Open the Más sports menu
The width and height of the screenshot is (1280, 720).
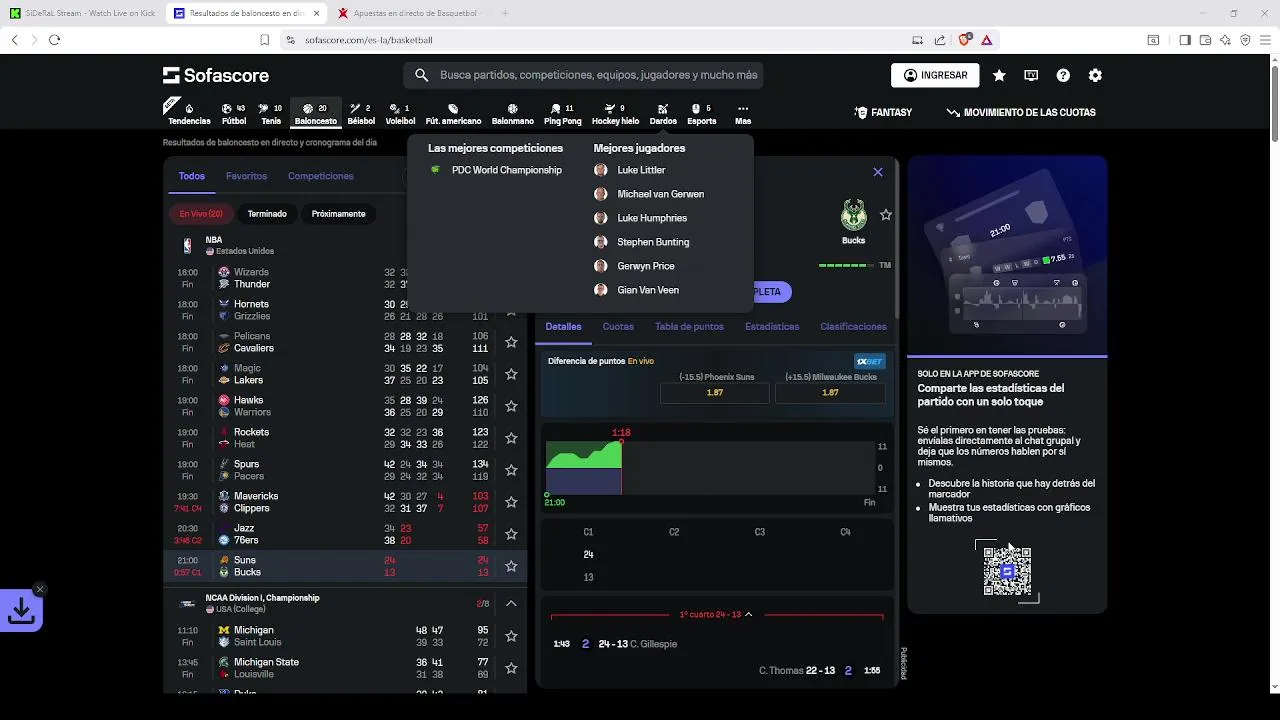[x=742, y=114]
